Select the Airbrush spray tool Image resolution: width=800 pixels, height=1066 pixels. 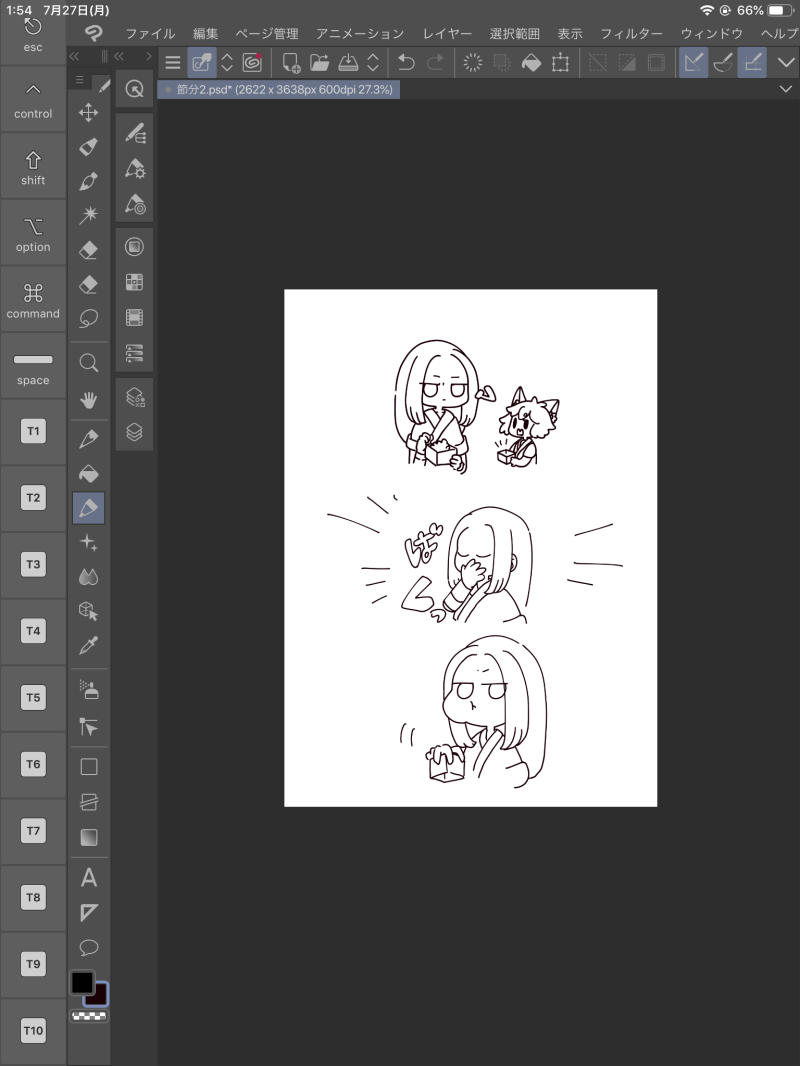88,691
